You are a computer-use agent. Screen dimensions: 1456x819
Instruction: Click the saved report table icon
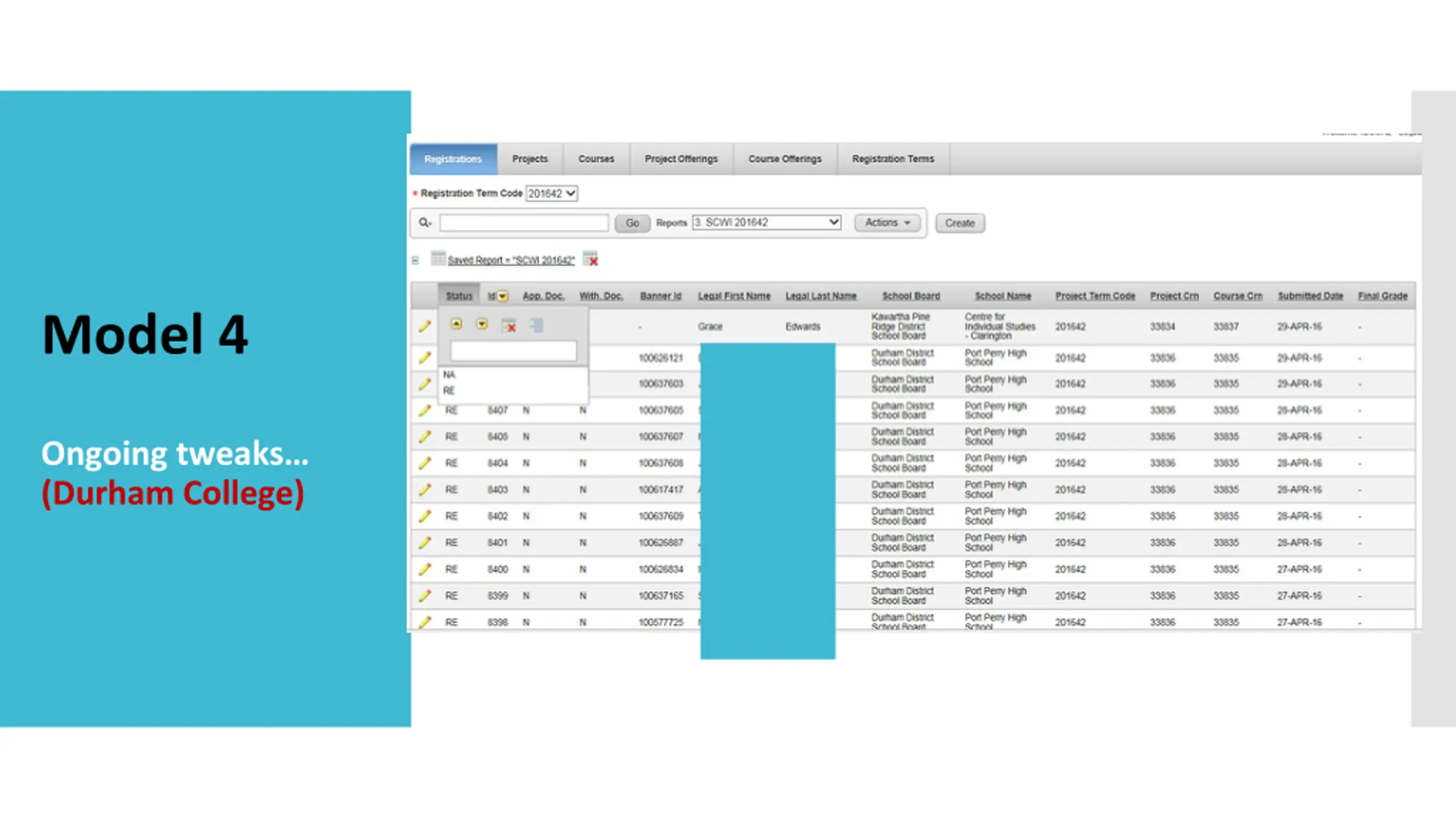pyautogui.click(x=438, y=258)
